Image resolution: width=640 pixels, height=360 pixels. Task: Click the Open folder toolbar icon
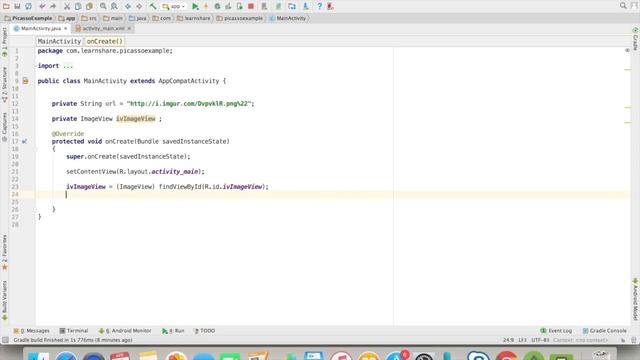pyautogui.click(x=6, y=6)
